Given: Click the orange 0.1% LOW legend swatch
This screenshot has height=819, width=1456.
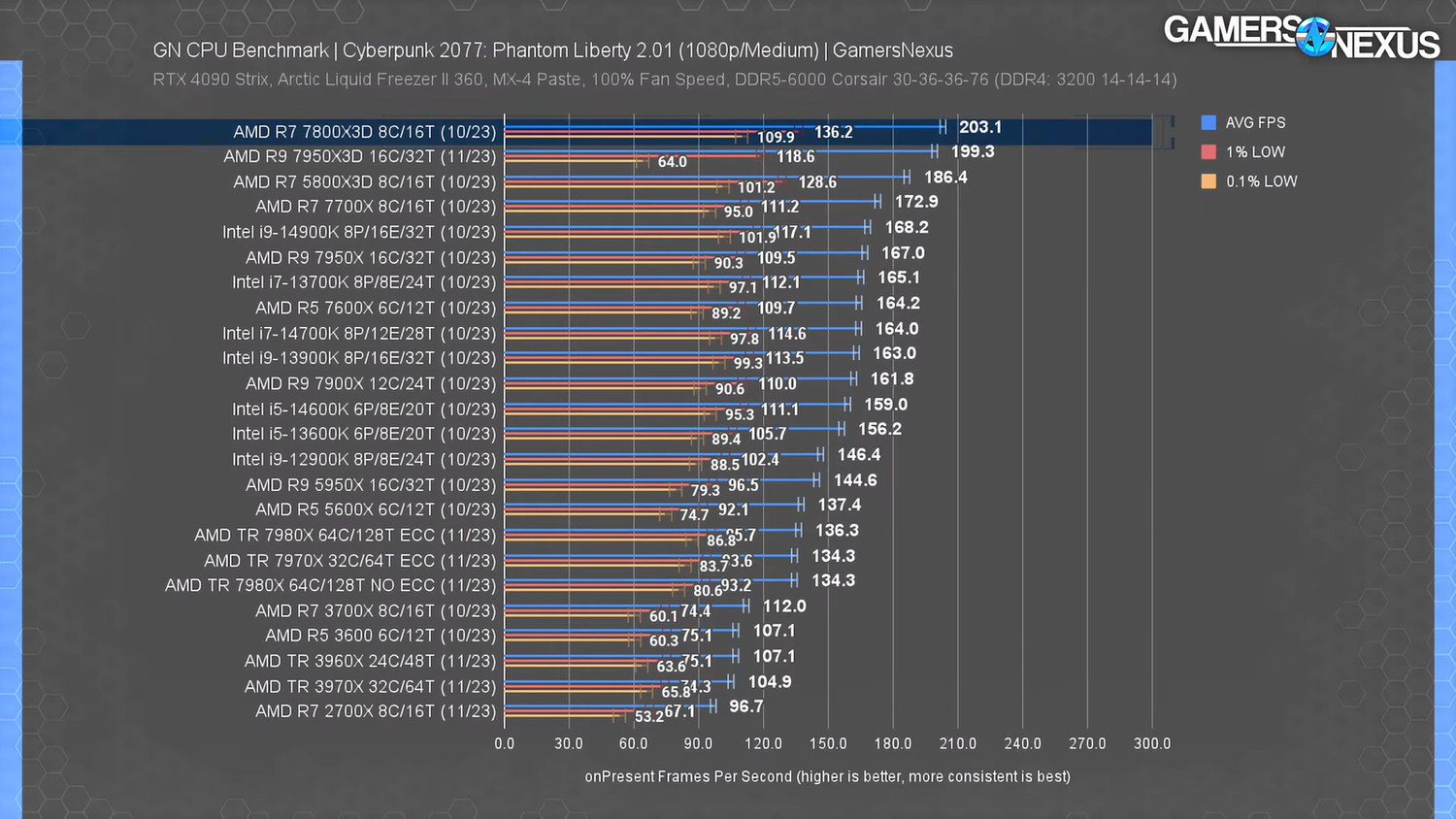Looking at the screenshot, I should tap(1208, 180).
